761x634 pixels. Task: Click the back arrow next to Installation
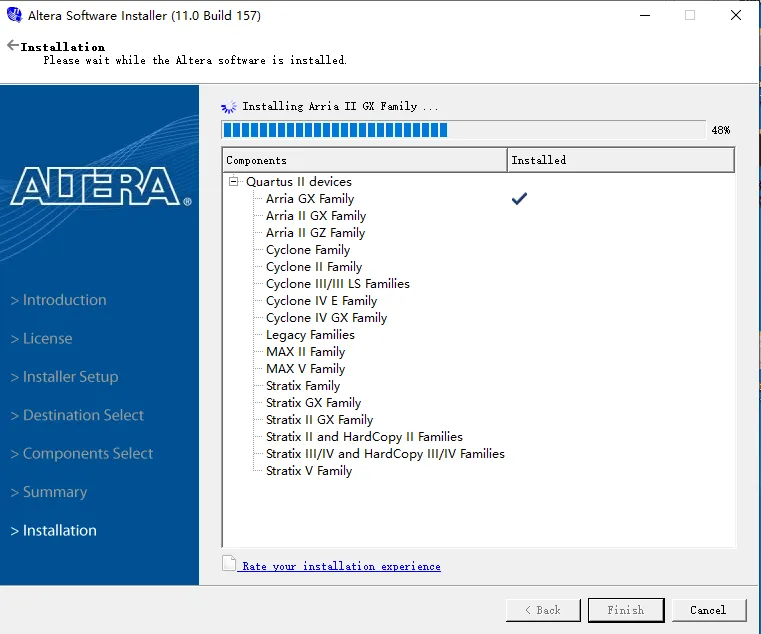[x=13, y=46]
